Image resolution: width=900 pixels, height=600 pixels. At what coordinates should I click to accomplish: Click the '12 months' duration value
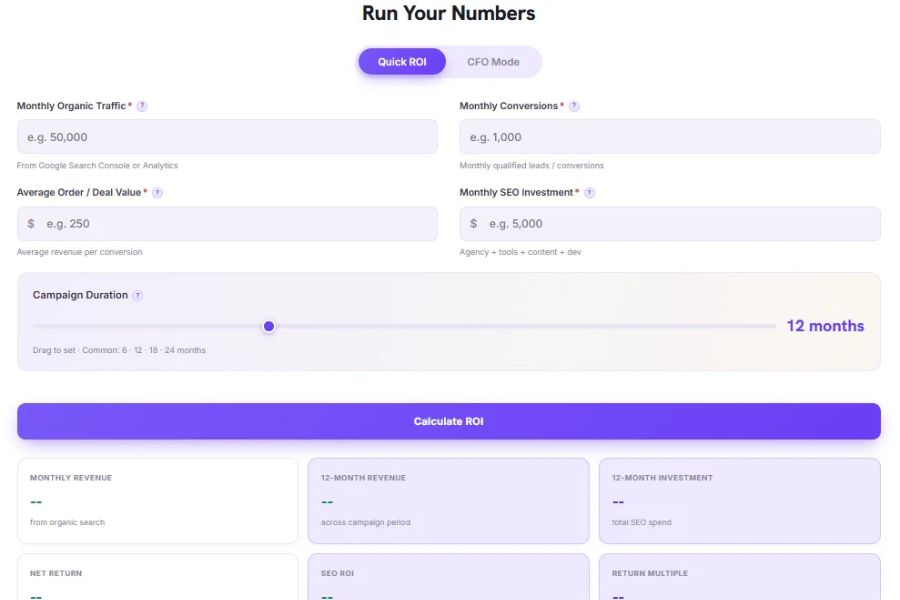click(825, 326)
